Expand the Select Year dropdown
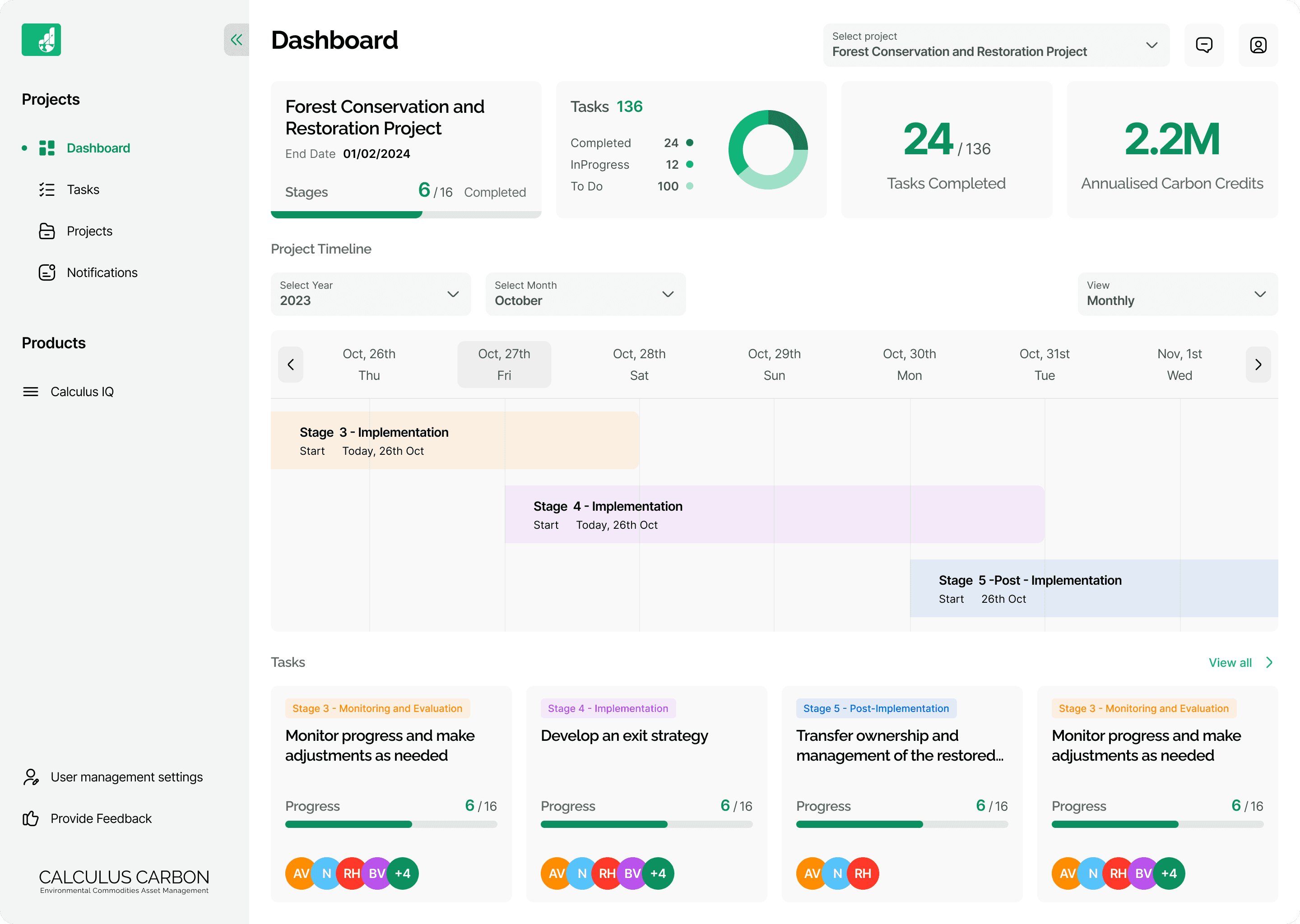The height and width of the screenshot is (924, 1300). (x=371, y=294)
